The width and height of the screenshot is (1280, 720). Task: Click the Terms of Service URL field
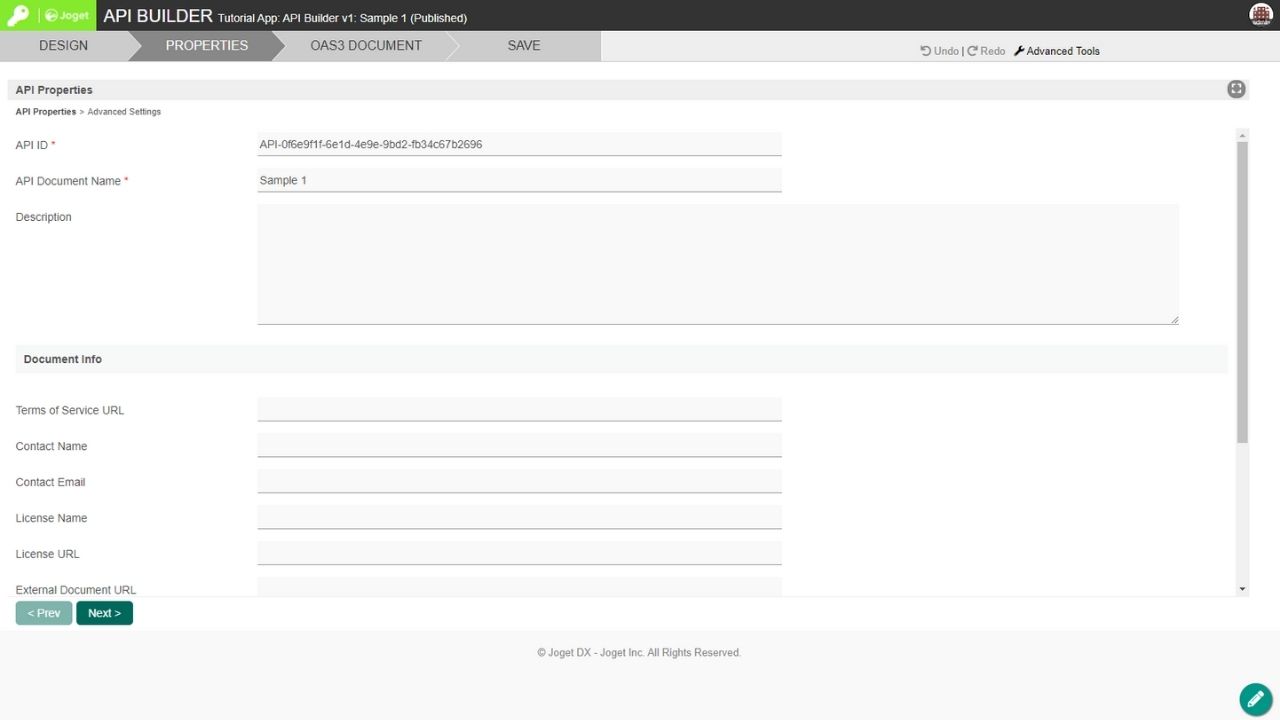point(519,409)
